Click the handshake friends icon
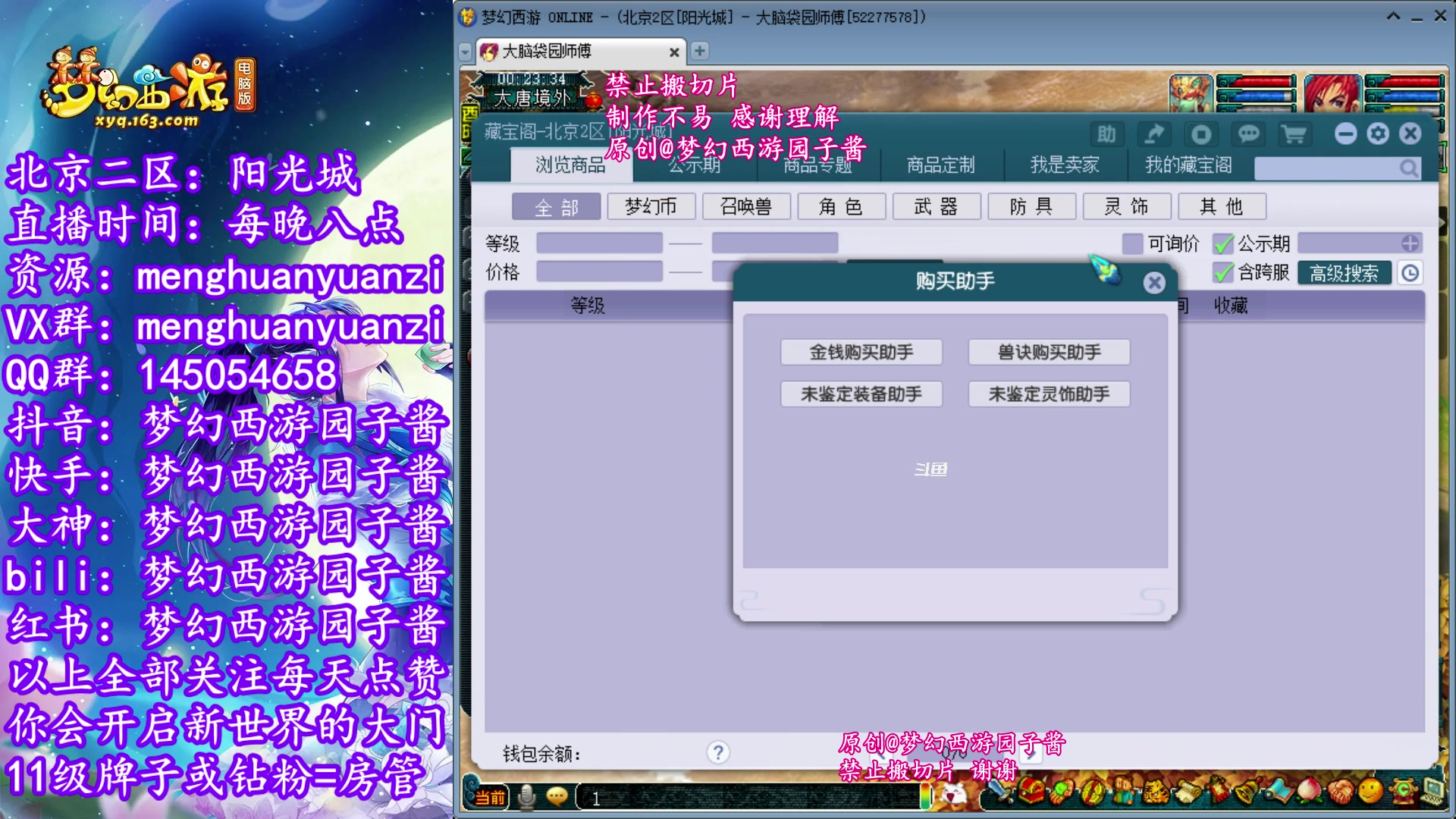Screen dimensions: 1456x819 click(x=1341, y=792)
